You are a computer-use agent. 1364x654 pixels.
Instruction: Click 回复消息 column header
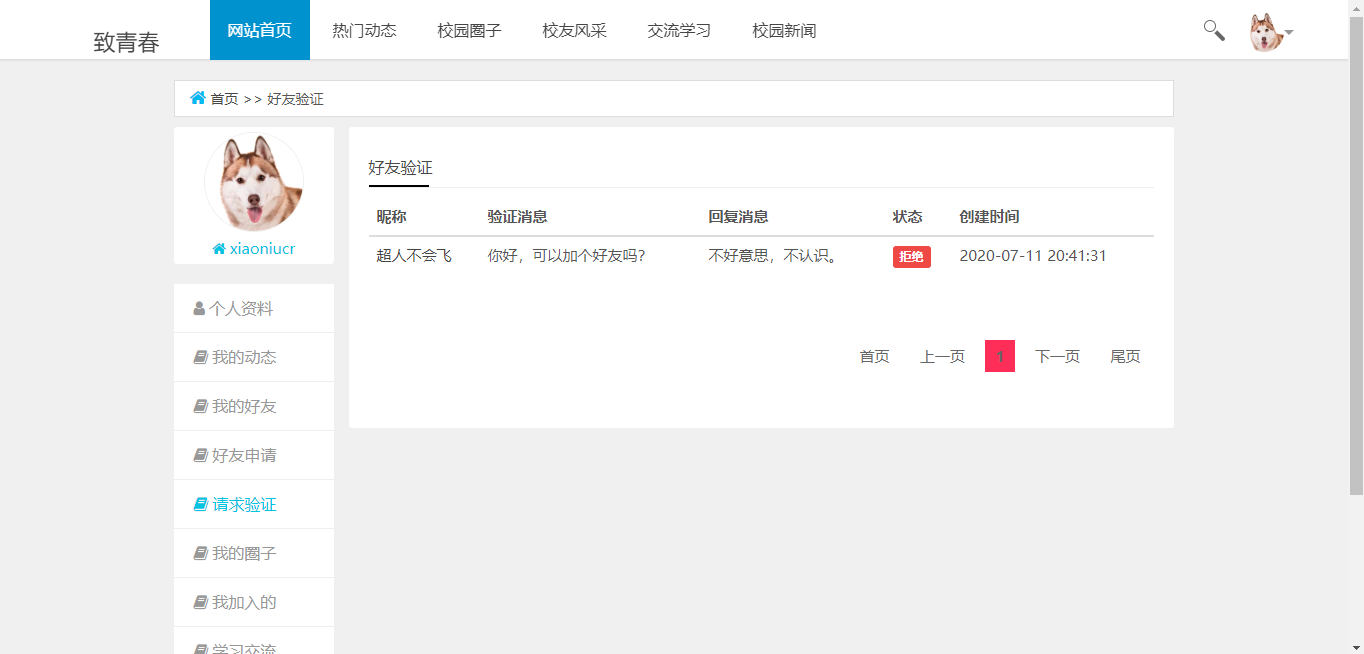pyautogui.click(x=738, y=217)
